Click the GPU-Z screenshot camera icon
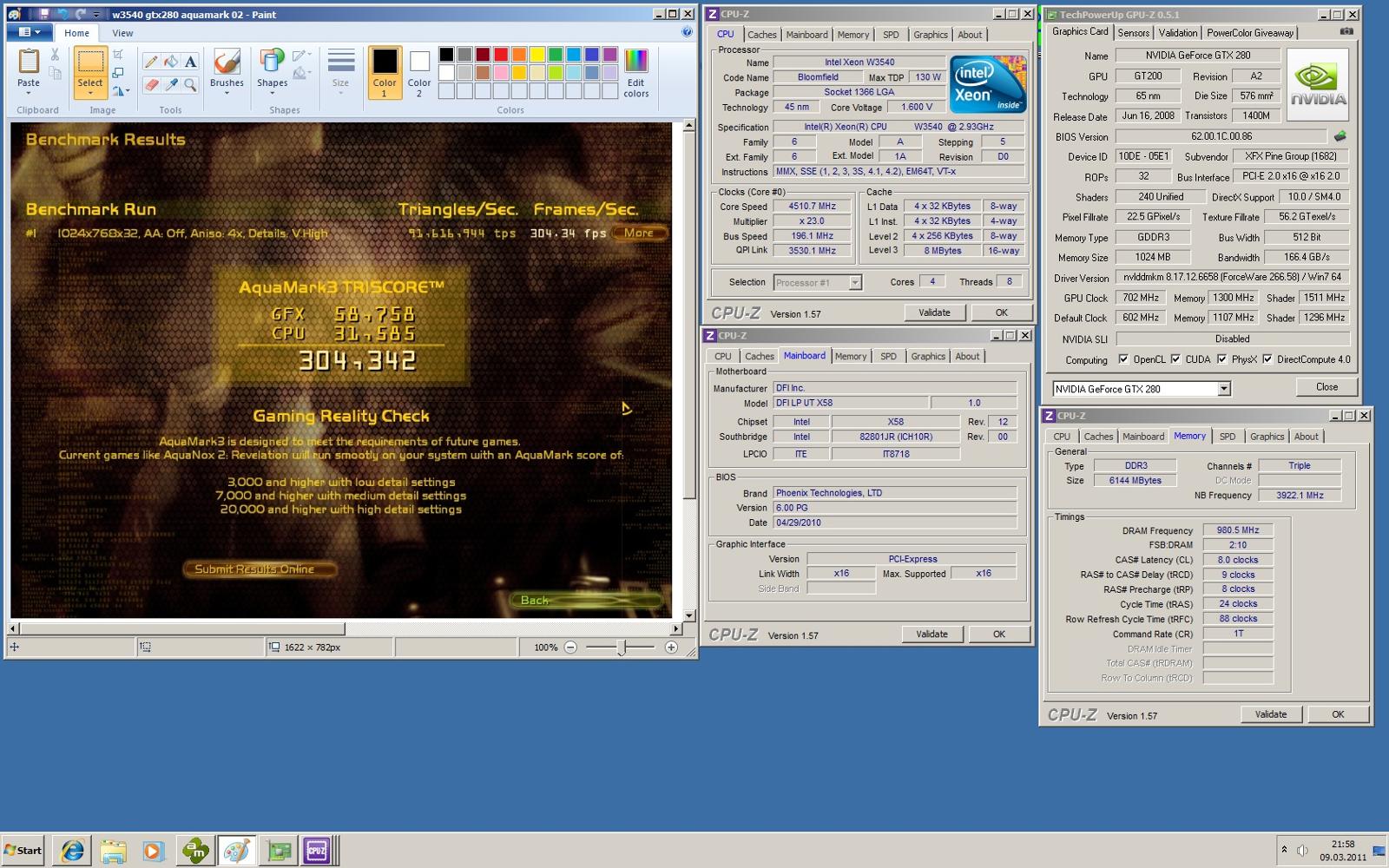This screenshot has height=868, width=1389. click(x=1346, y=31)
